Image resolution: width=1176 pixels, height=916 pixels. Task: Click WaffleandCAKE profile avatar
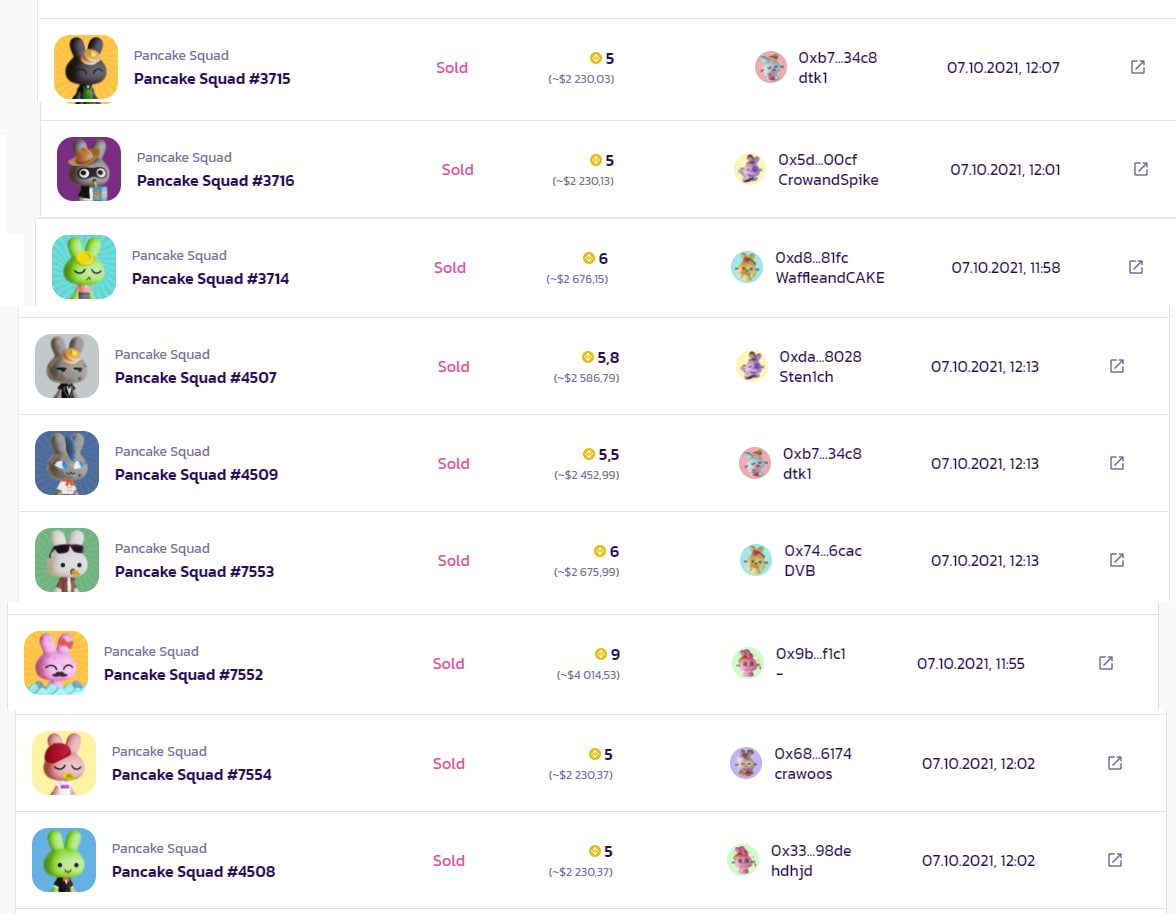point(746,267)
